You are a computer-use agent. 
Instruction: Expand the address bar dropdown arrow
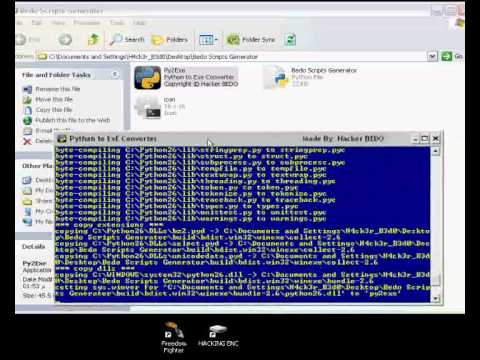tap(432, 56)
